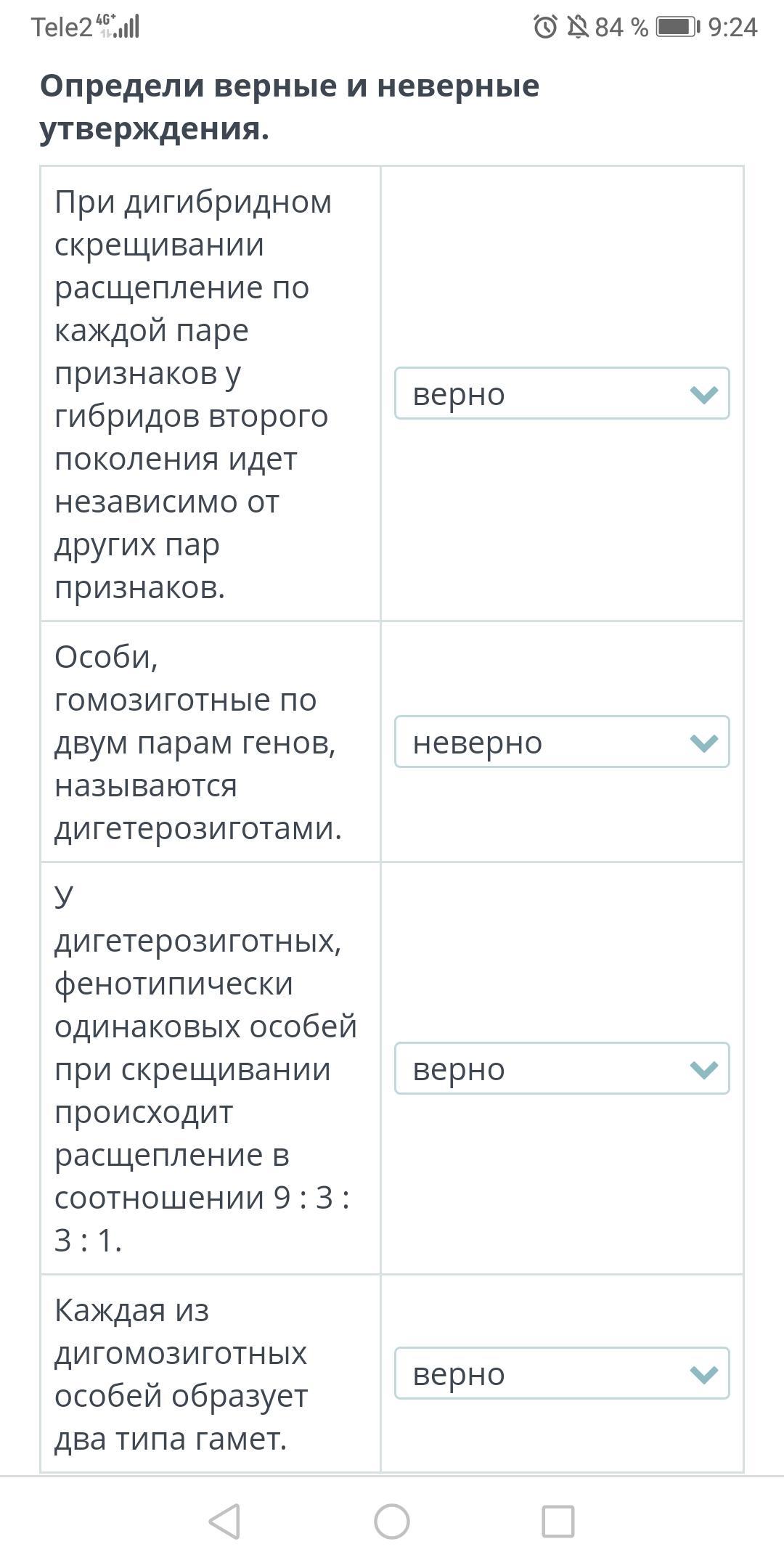Open the dropdown showing "неверно"
The image size is (784, 1568).
(x=561, y=742)
